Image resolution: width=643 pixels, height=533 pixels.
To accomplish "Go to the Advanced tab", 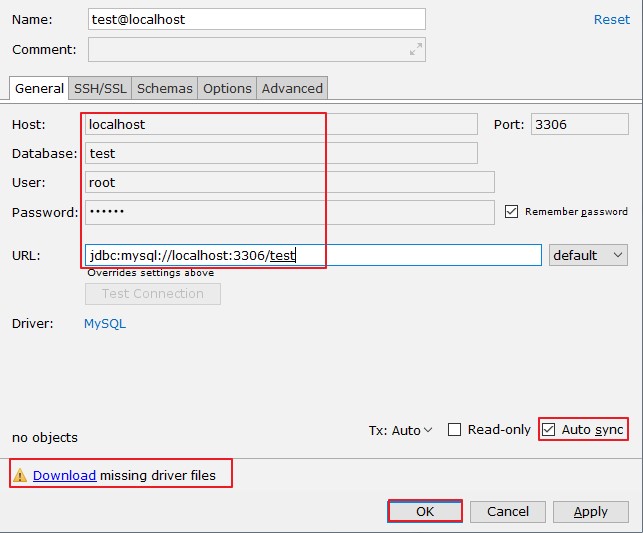I will (292, 88).
